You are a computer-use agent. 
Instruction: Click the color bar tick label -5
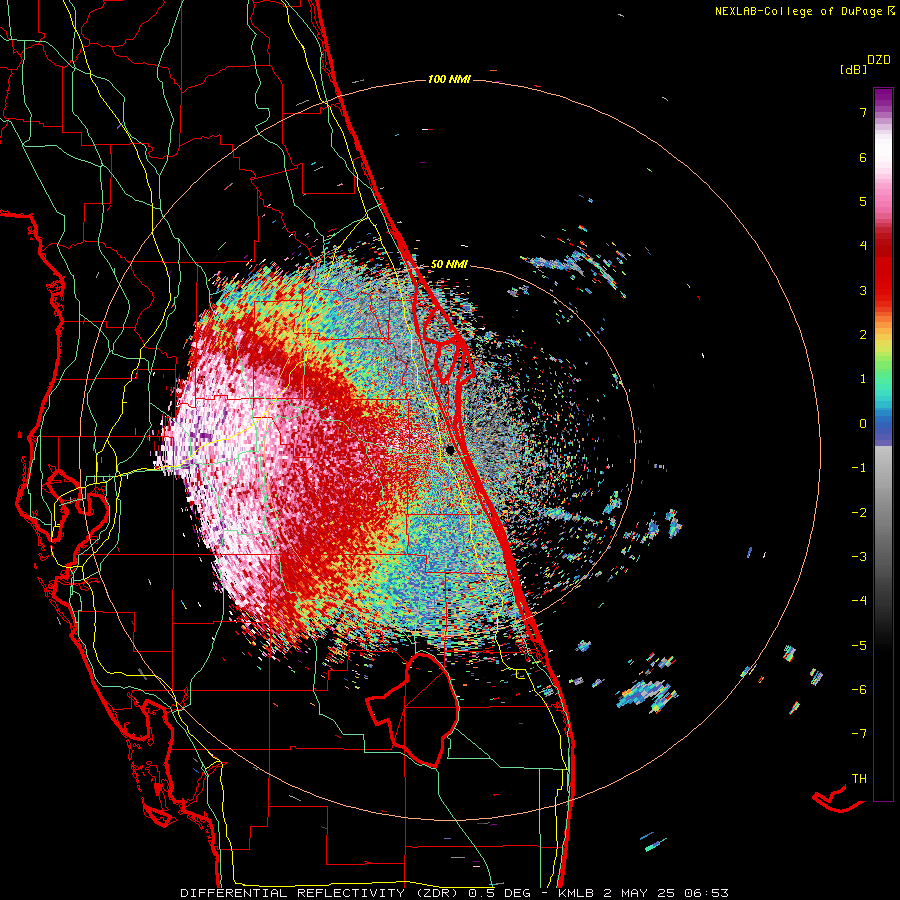(x=859, y=645)
